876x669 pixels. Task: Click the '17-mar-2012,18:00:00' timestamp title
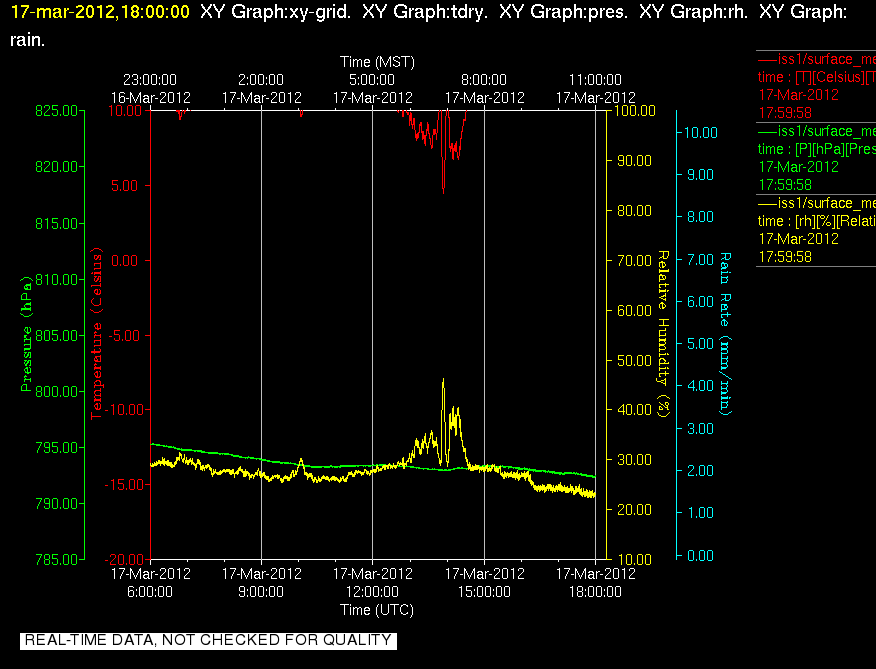(101, 12)
